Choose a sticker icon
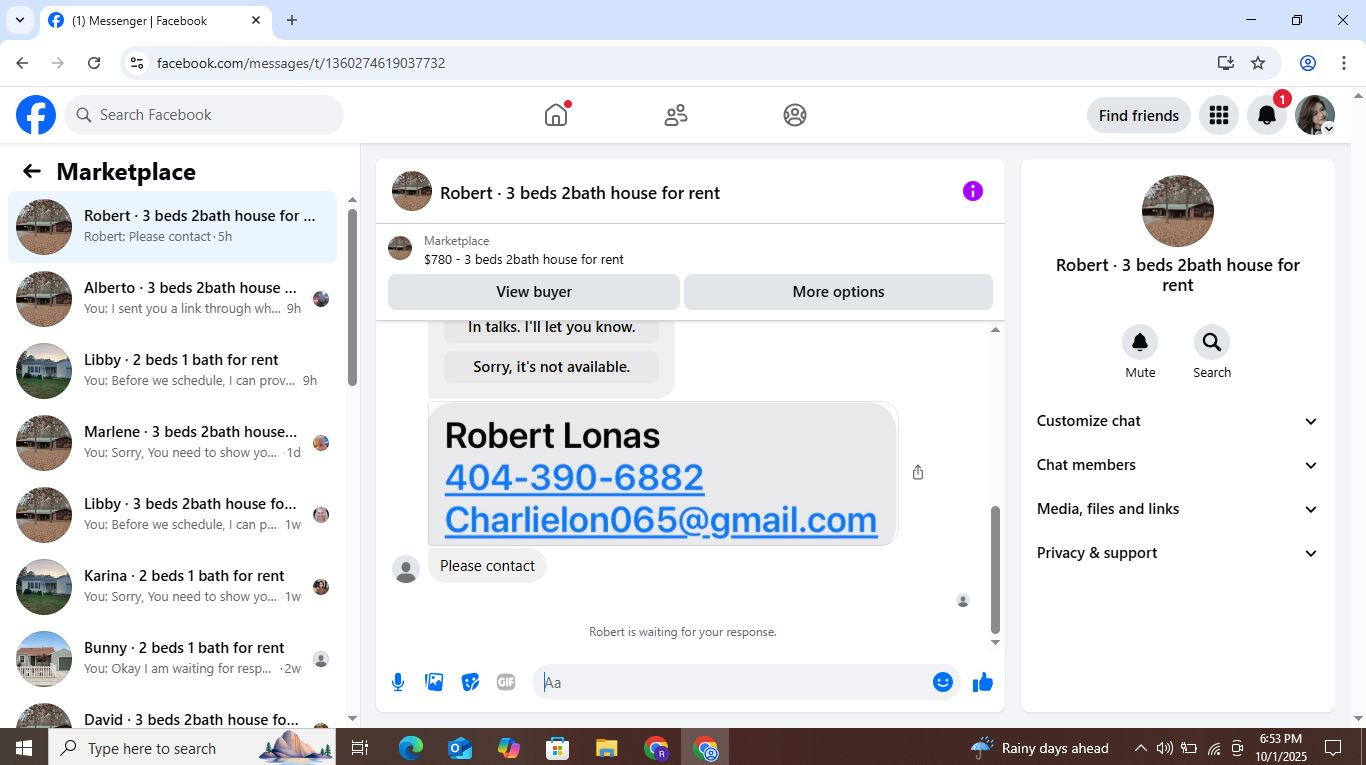 coord(470,682)
